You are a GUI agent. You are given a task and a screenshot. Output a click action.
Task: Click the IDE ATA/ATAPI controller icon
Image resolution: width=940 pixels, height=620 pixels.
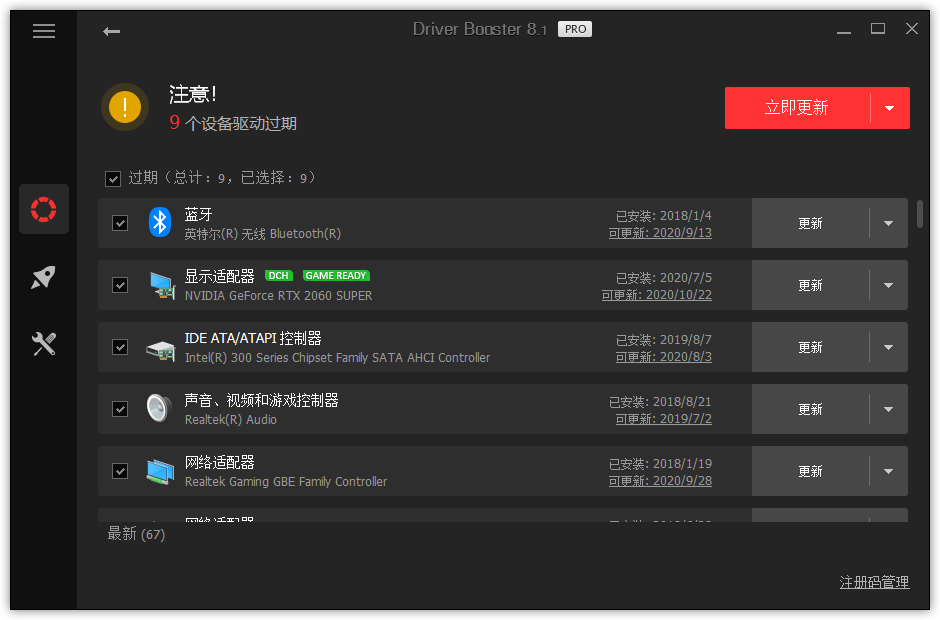(x=161, y=350)
